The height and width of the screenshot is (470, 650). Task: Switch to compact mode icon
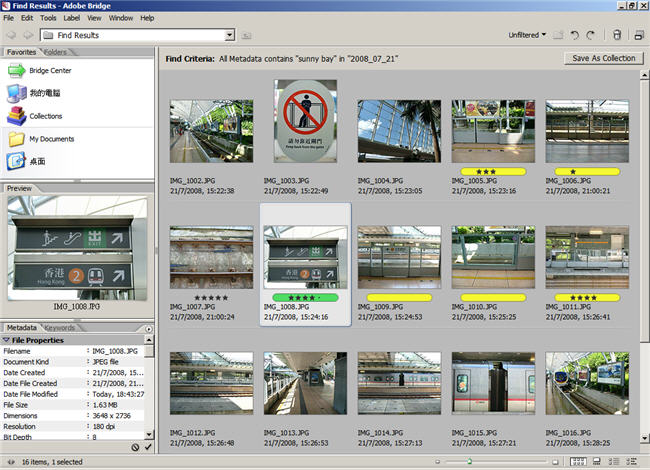(639, 36)
